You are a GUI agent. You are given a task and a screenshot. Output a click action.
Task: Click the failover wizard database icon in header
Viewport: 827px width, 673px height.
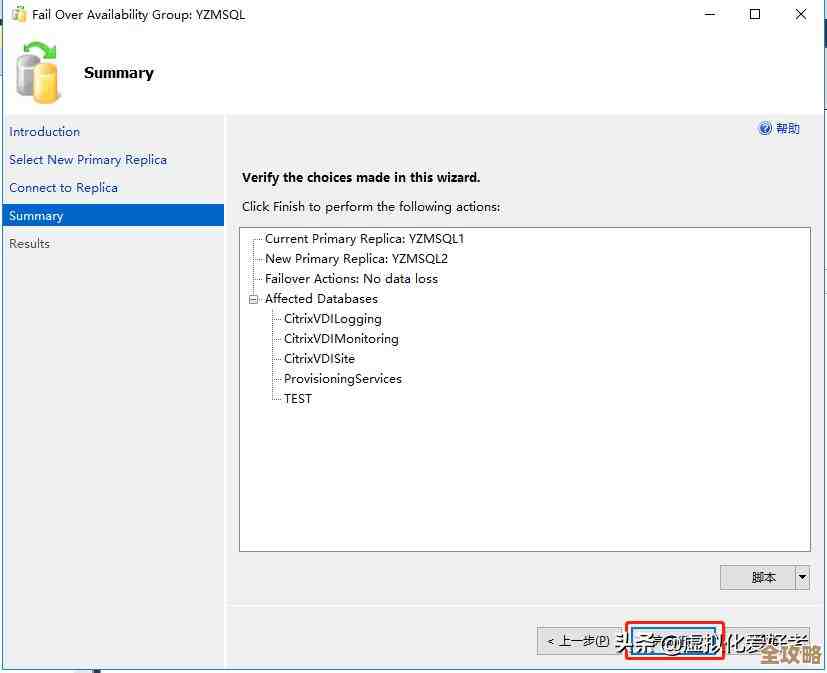coord(38,73)
